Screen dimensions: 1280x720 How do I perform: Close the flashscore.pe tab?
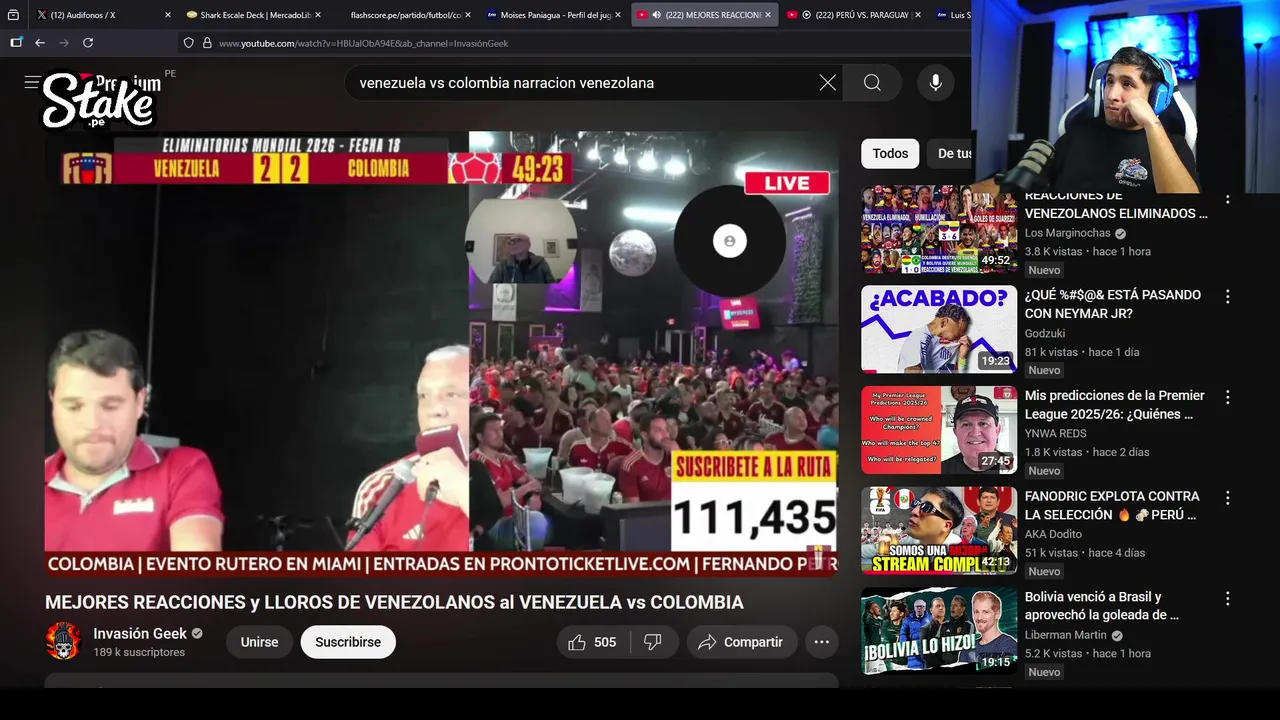468,15
